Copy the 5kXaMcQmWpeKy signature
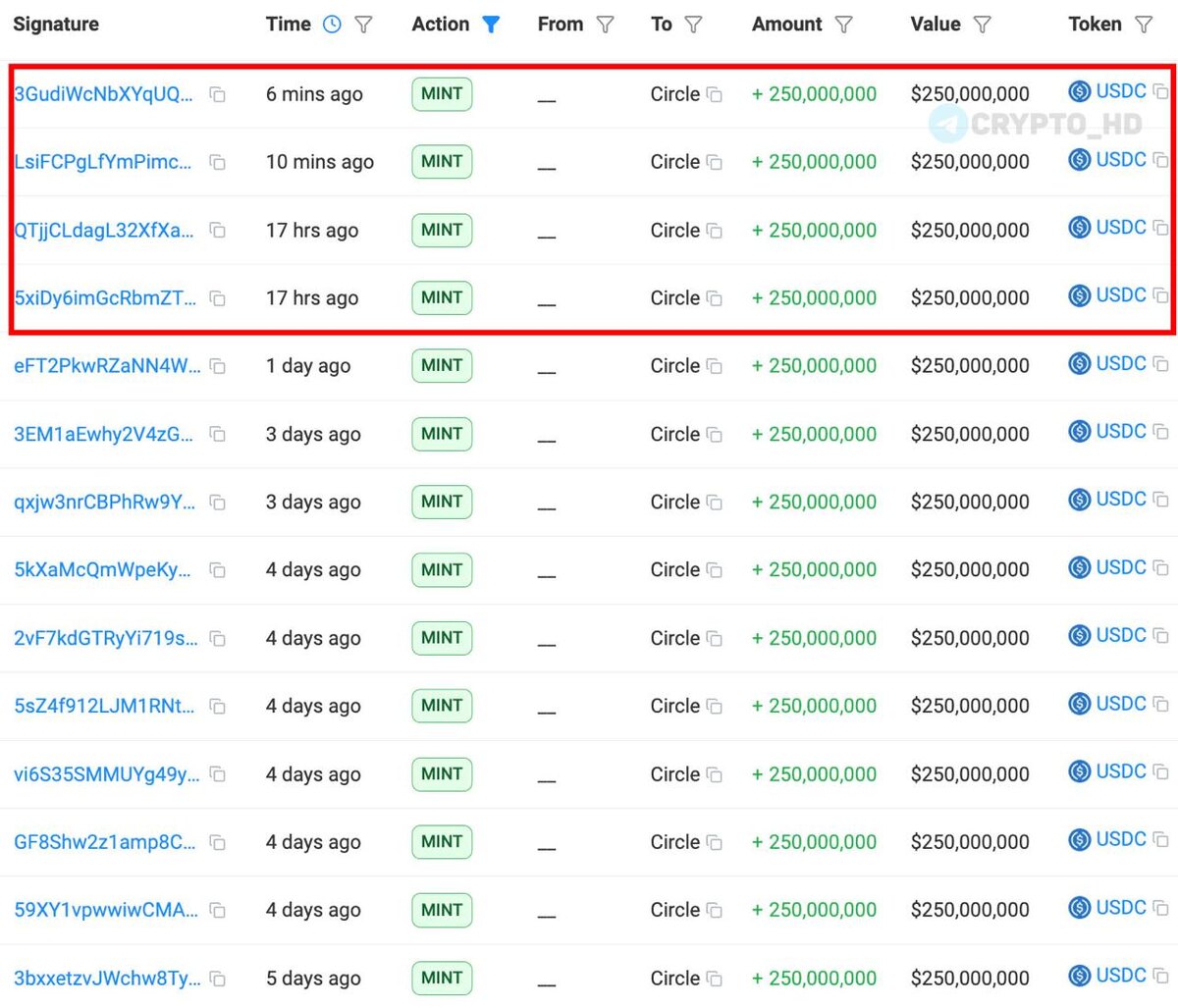 pos(218,570)
